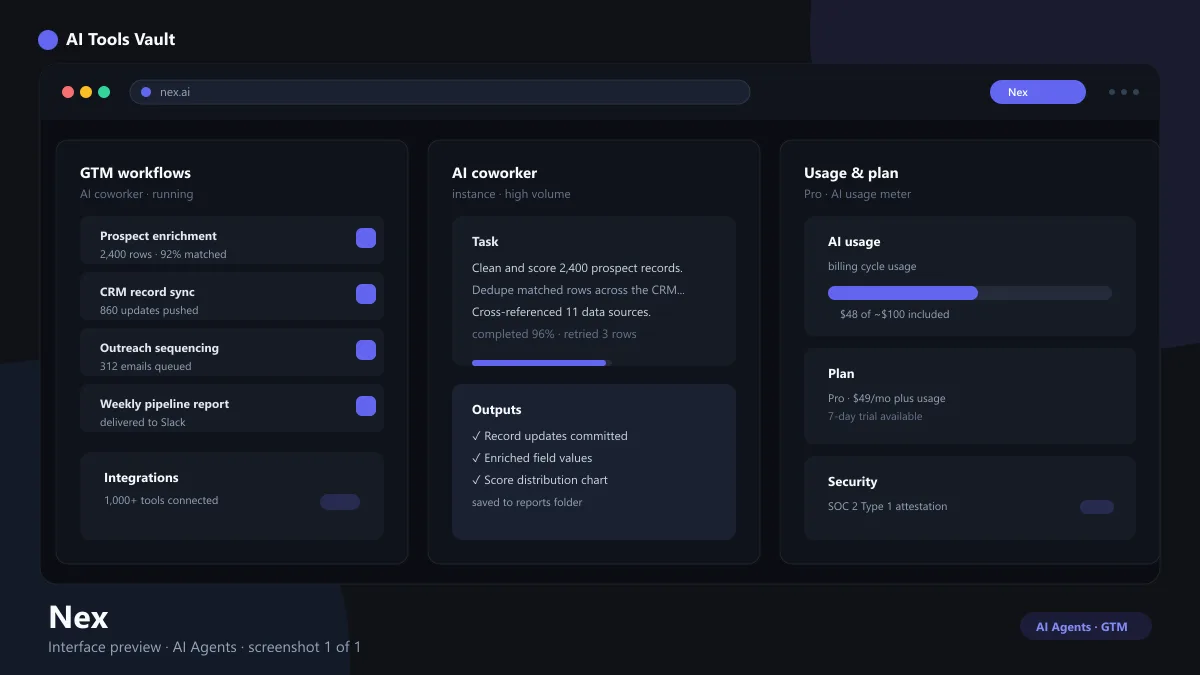Click the nex.ai address bar
1200x675 pixels.
pos(440,92)
